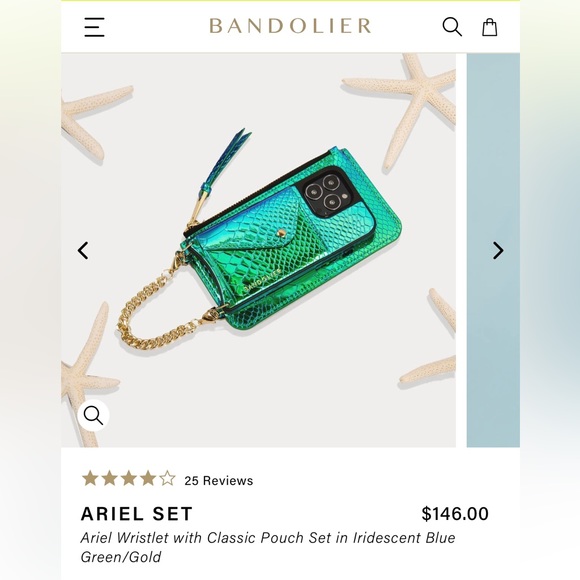Click the first gold rating star

pos(90,478)
